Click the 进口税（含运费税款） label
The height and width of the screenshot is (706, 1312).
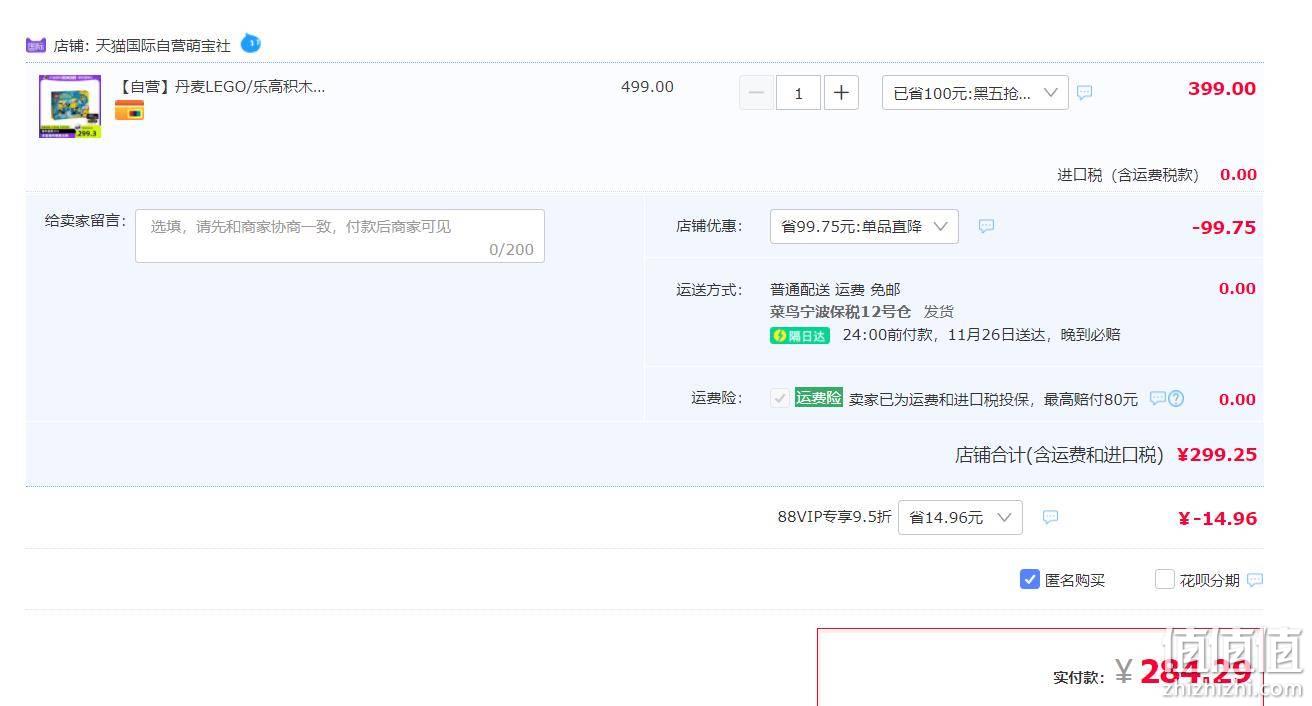point(1128,175)
